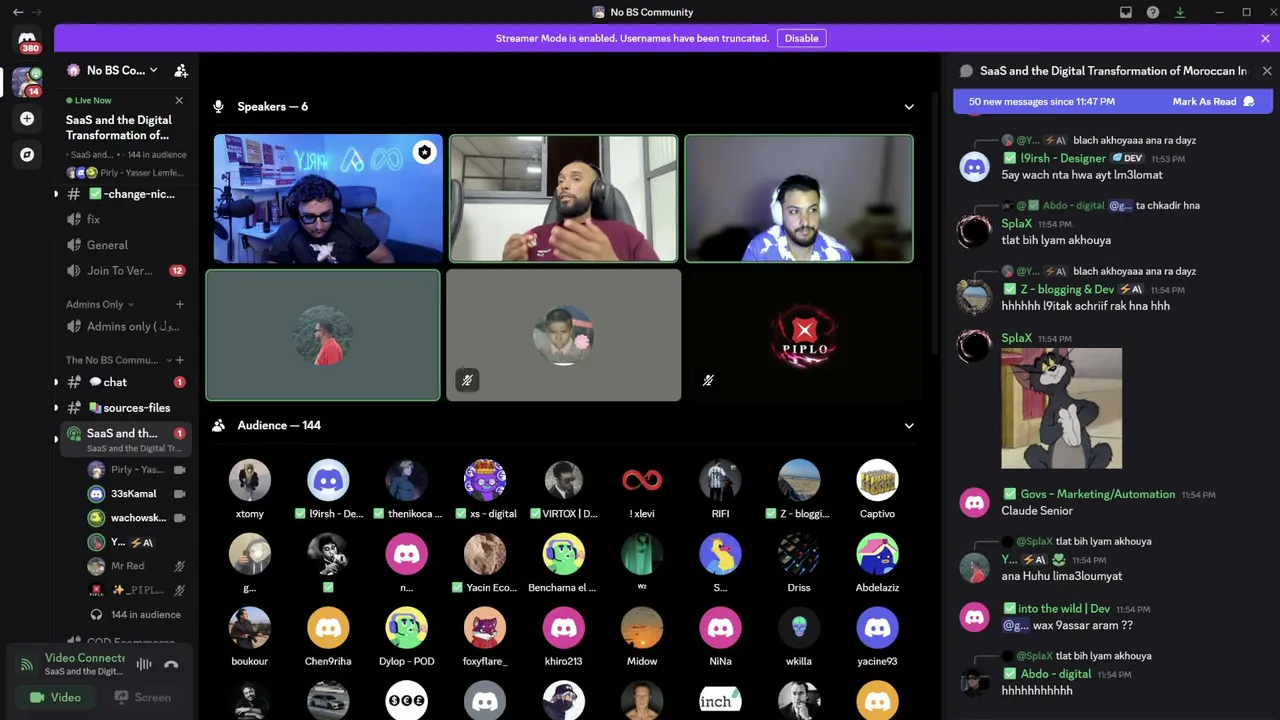This screenshot has width=1280, height=720.
Task: Expand the chat channel thread arrow
Action: [x=56, y=382]
